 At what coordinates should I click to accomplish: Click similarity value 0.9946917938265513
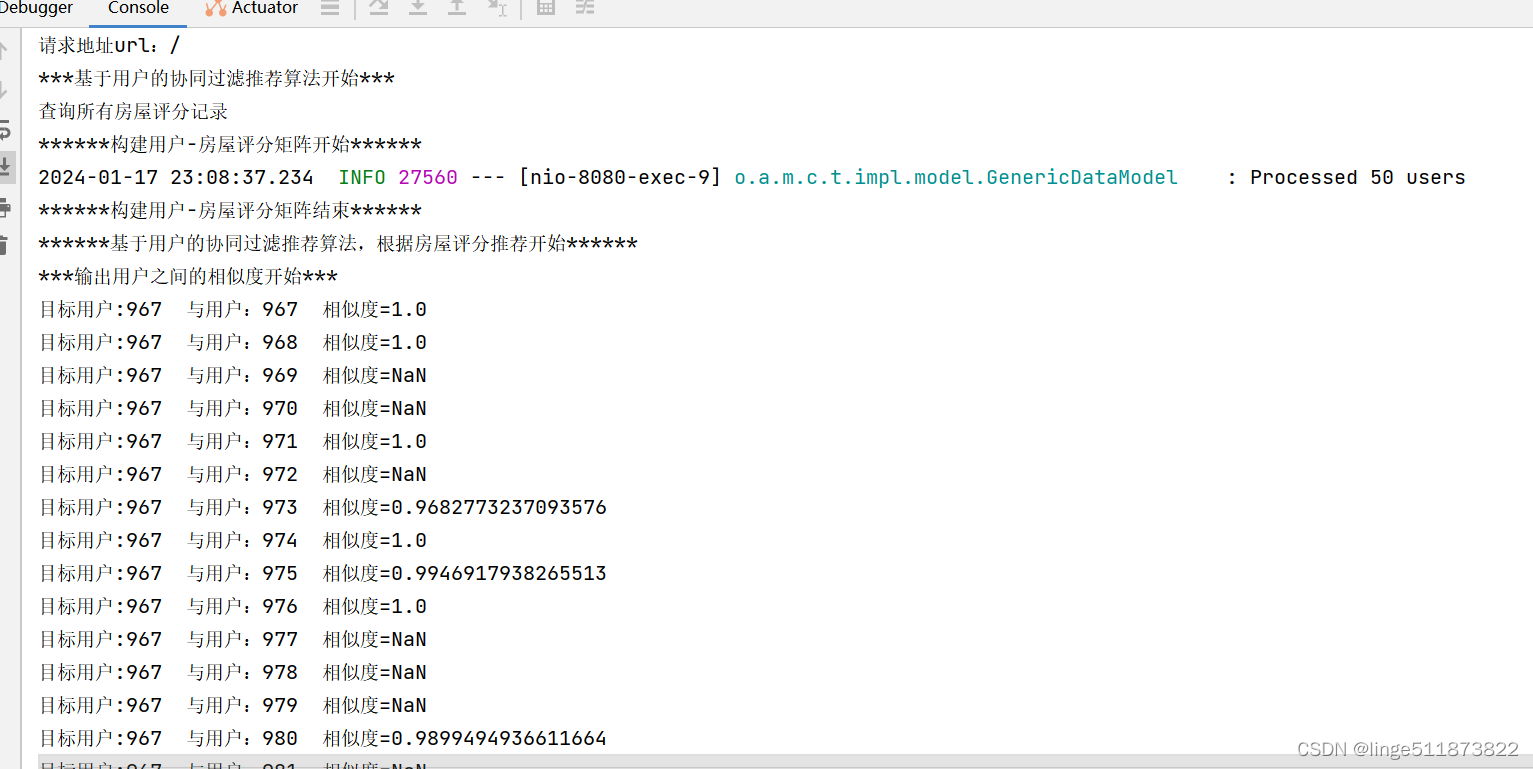tap(499, 574)
